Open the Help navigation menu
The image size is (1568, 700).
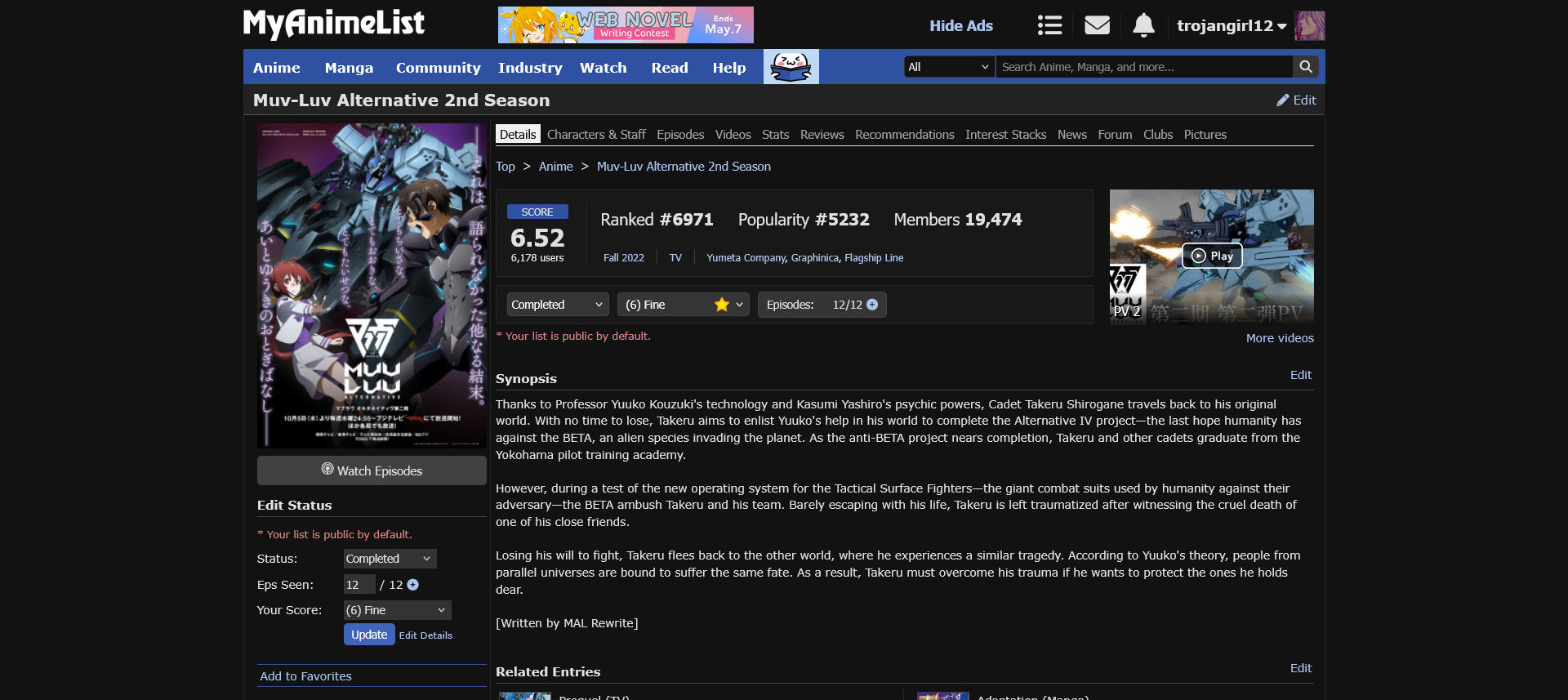728,68
